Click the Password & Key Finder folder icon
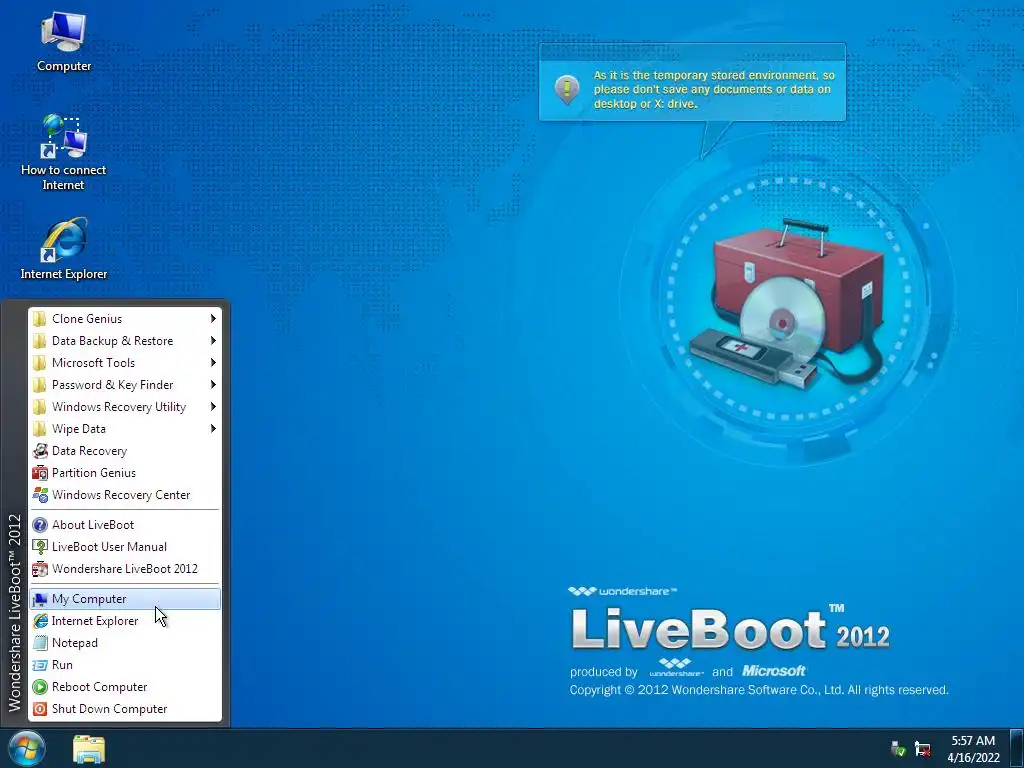 click(40, 385)
